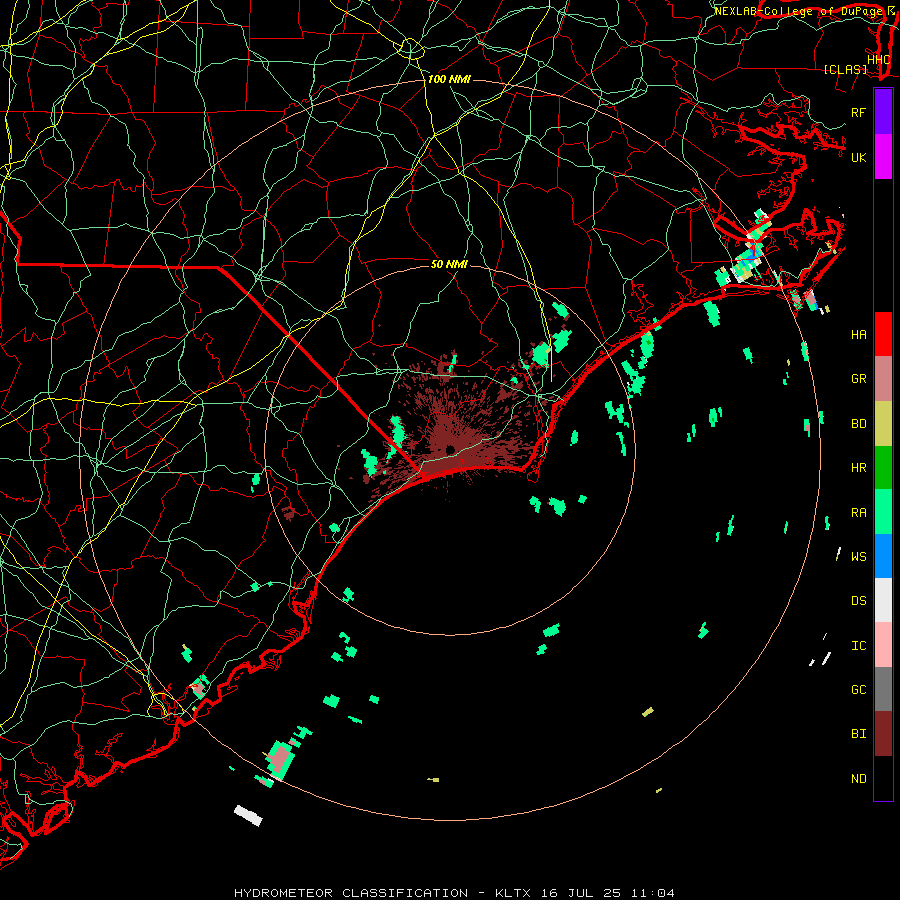900x900 pixels.
Task: Click the IC legend label
Action: coord(858,646)
